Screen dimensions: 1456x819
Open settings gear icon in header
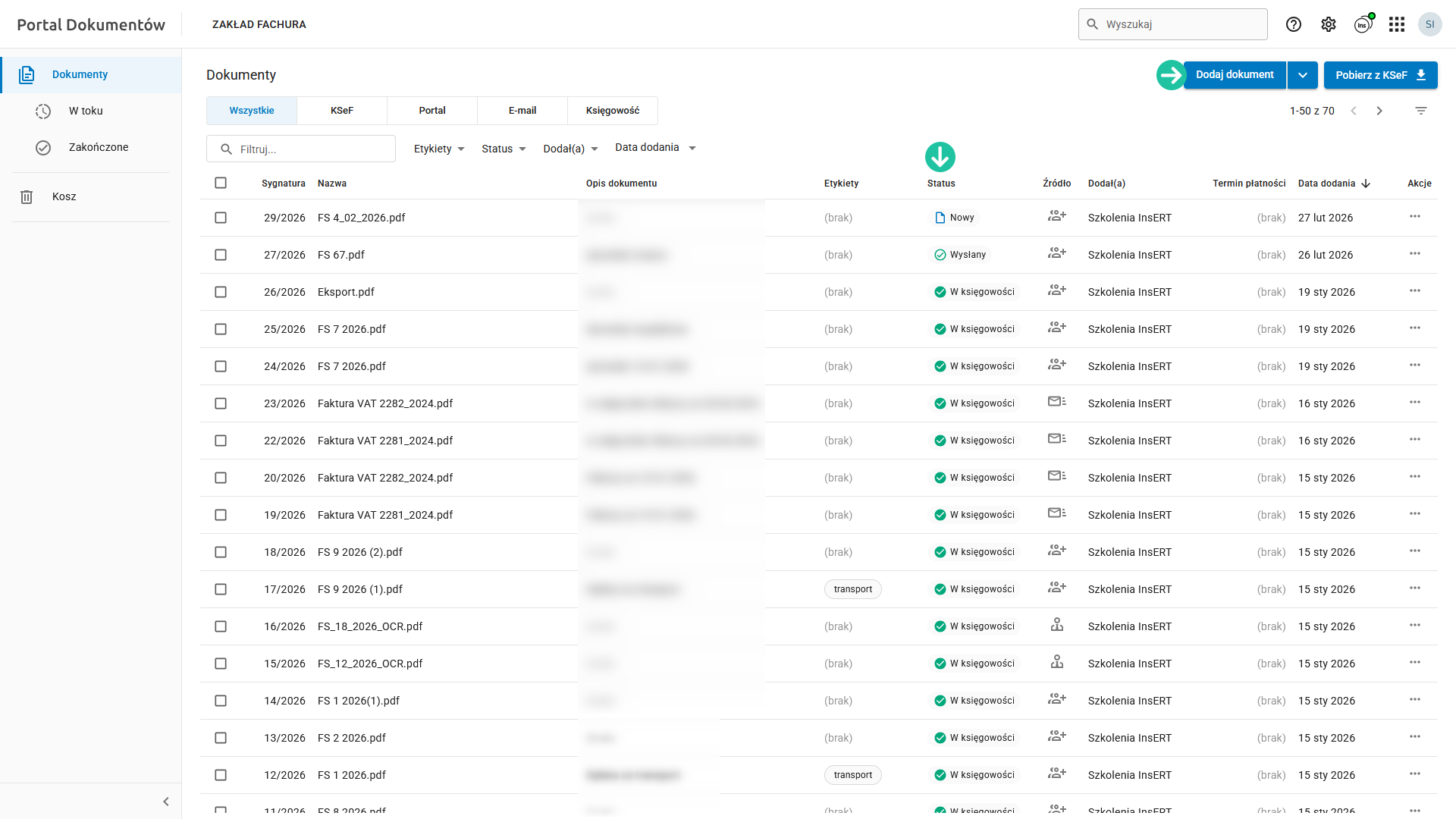[1329, 24]
